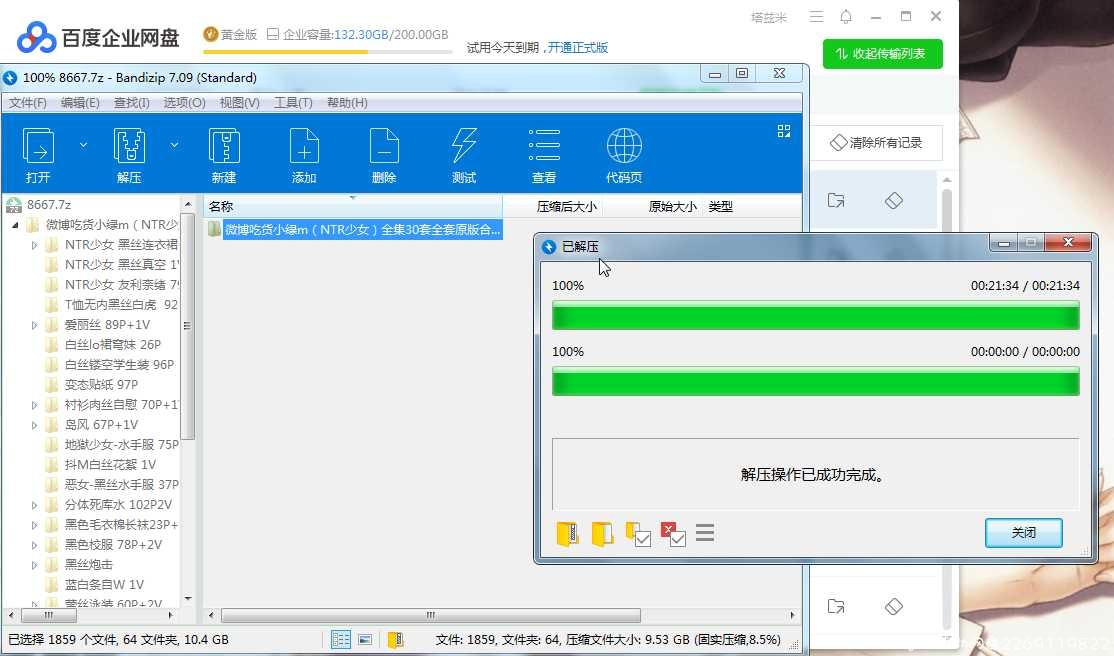Click the plain yellow folder icon in dialog
The height and width of the screenshot is (656, 1114).
tap(602, 533)
